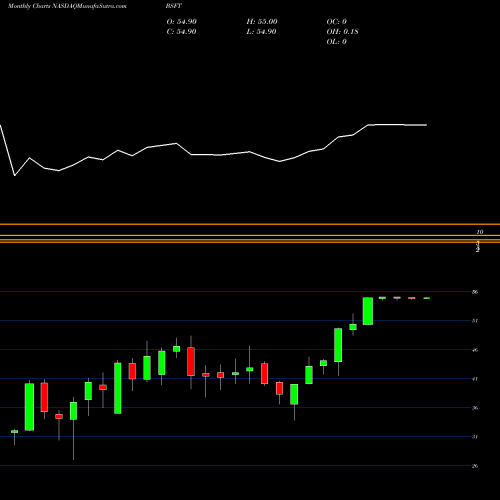500x500 pixels.
Task: Select the BSFT ticker symbol label
Action: [174, 6]
